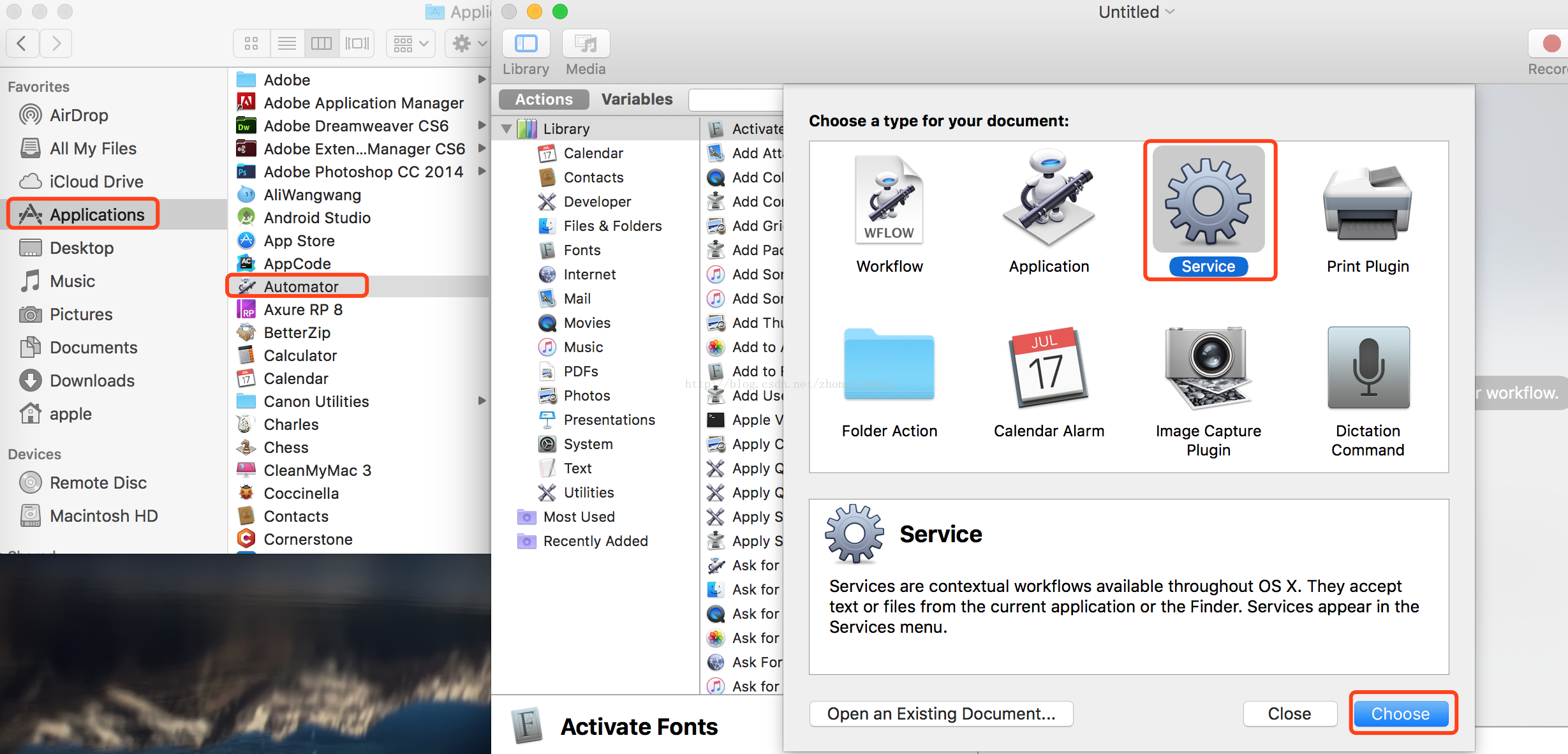1568x754 pixels.
Task: Click the Media toolbar button
Action: click(586, 45)
